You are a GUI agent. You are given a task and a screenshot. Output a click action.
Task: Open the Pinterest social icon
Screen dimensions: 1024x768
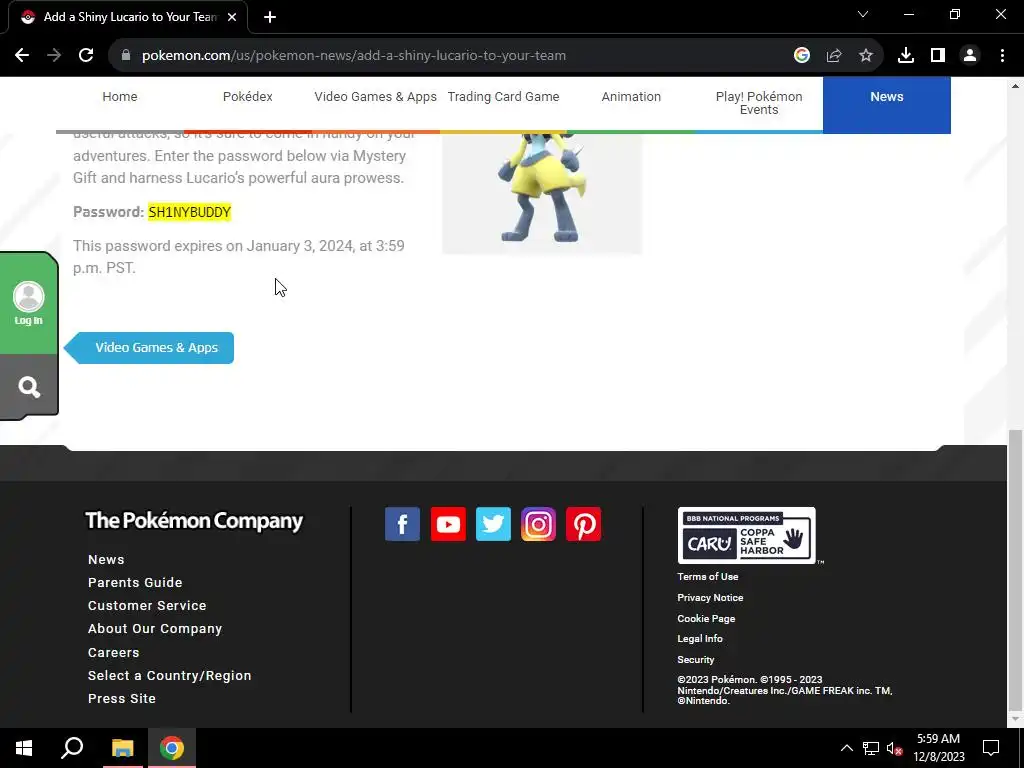583,524
